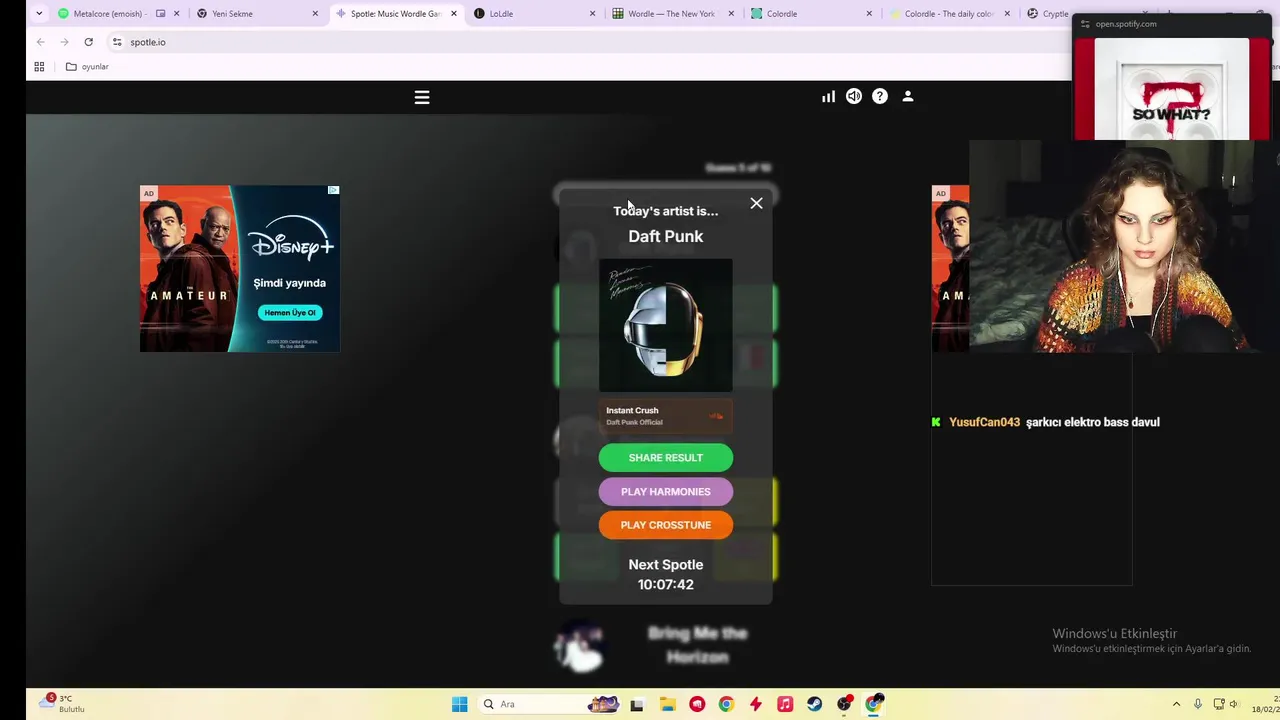Click the browser forward arrow
1280x720 pixels.
coord(64,42)
